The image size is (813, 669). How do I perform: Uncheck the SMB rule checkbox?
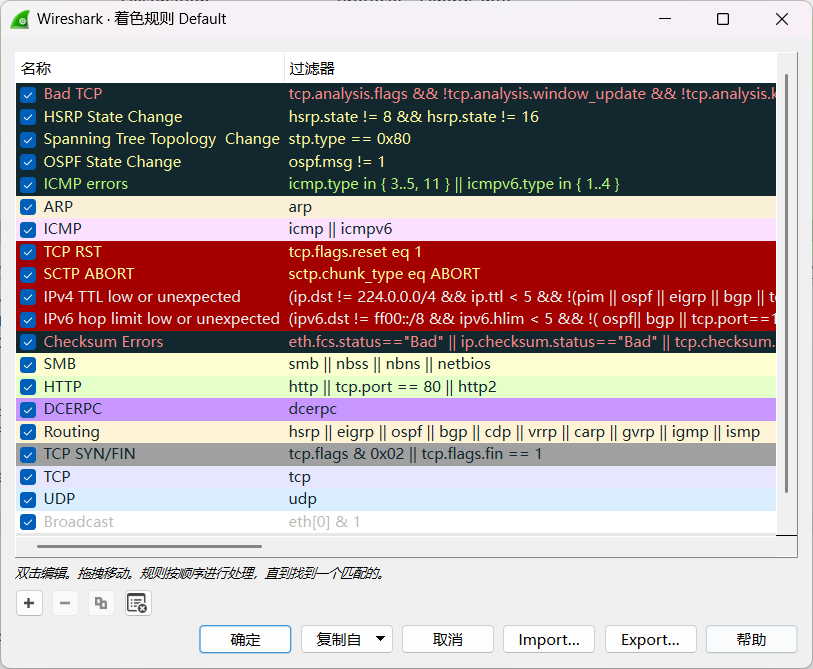[x=28, y=365]
